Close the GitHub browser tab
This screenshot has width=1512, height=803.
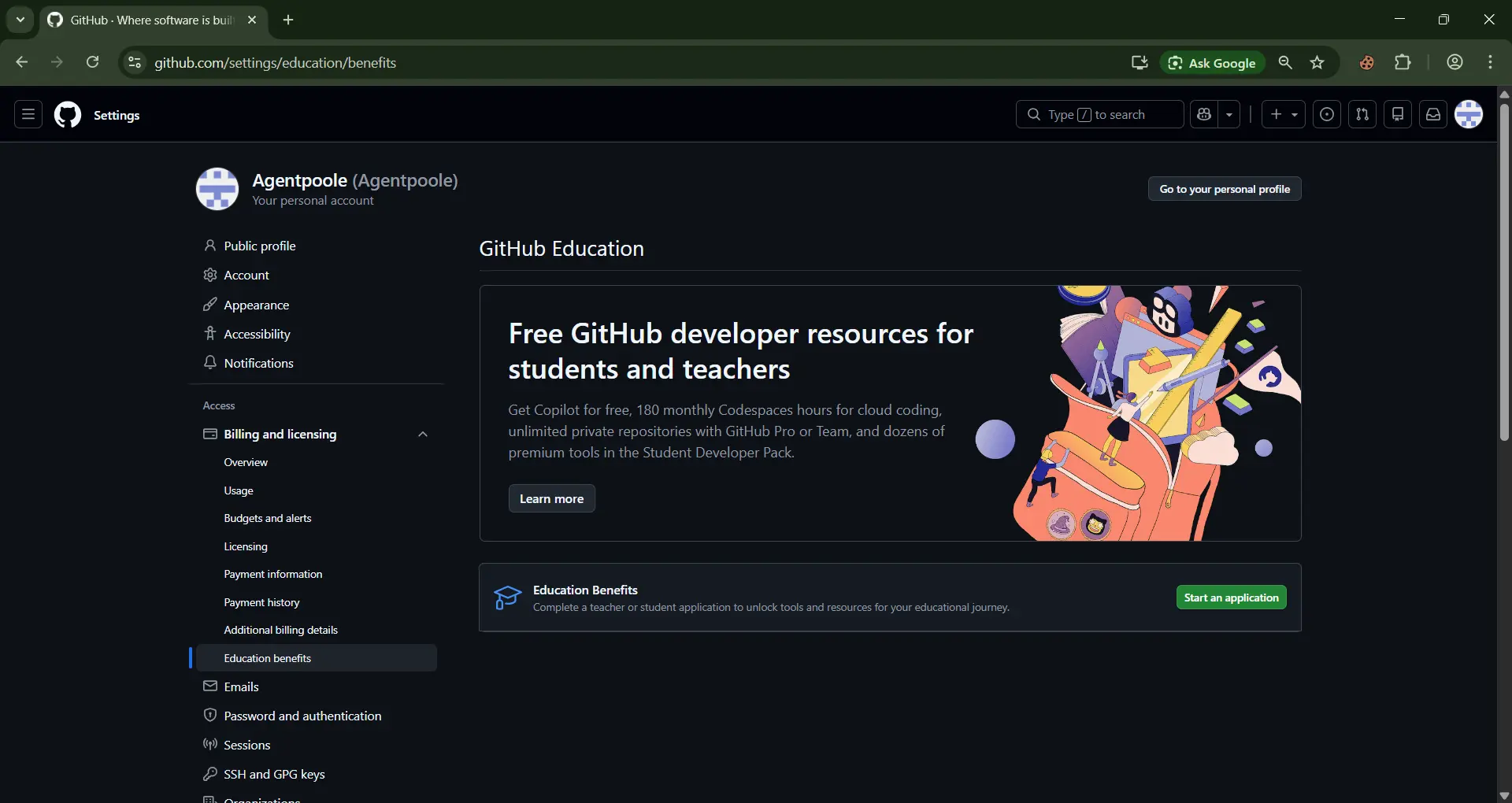click(x=252, y=20)
